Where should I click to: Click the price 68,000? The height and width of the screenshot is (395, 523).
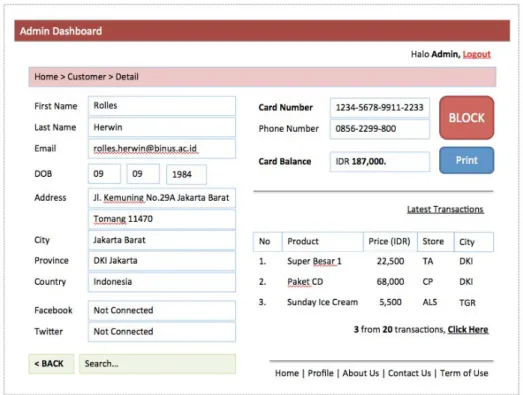[x=390, y=282]
